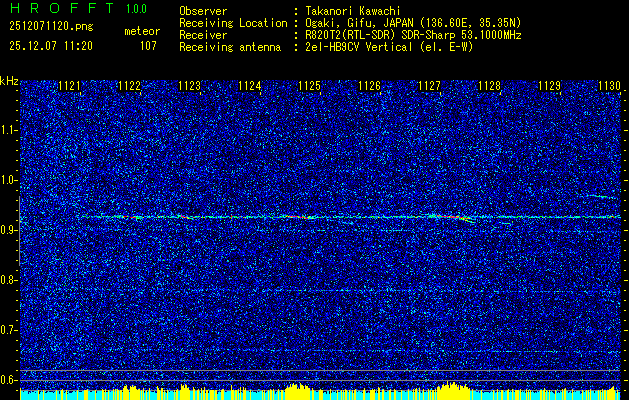Viewport: 629px width, 400px height.
Task: Click the kHz axis unit label
Action: tap(9, 81)
